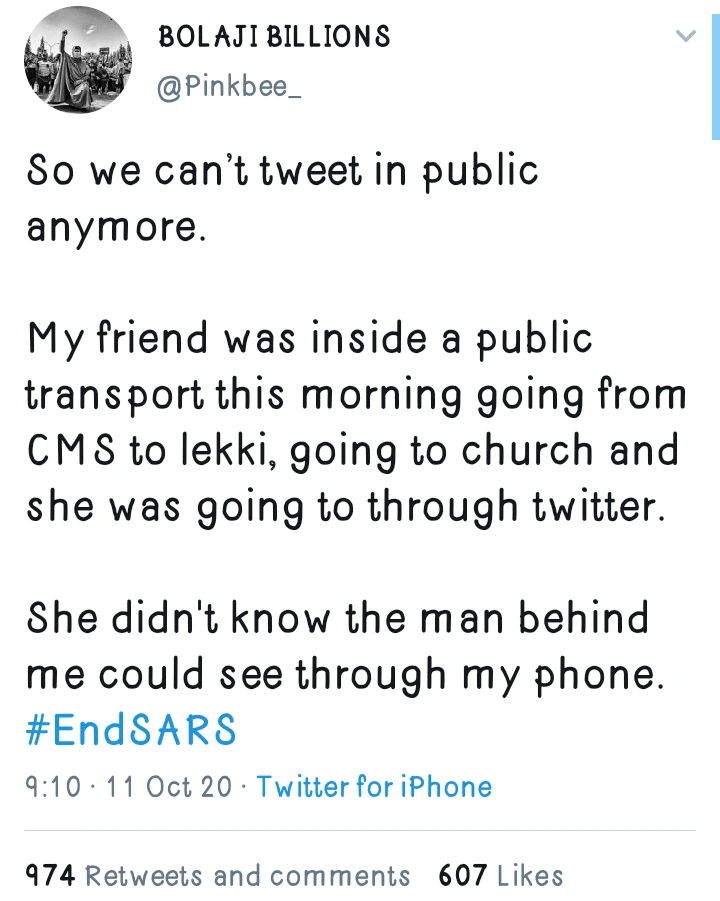Click the word 'anymore.' in the tweet
The image size is (720, 901).
pyautogui.click(x=116, y=227)
